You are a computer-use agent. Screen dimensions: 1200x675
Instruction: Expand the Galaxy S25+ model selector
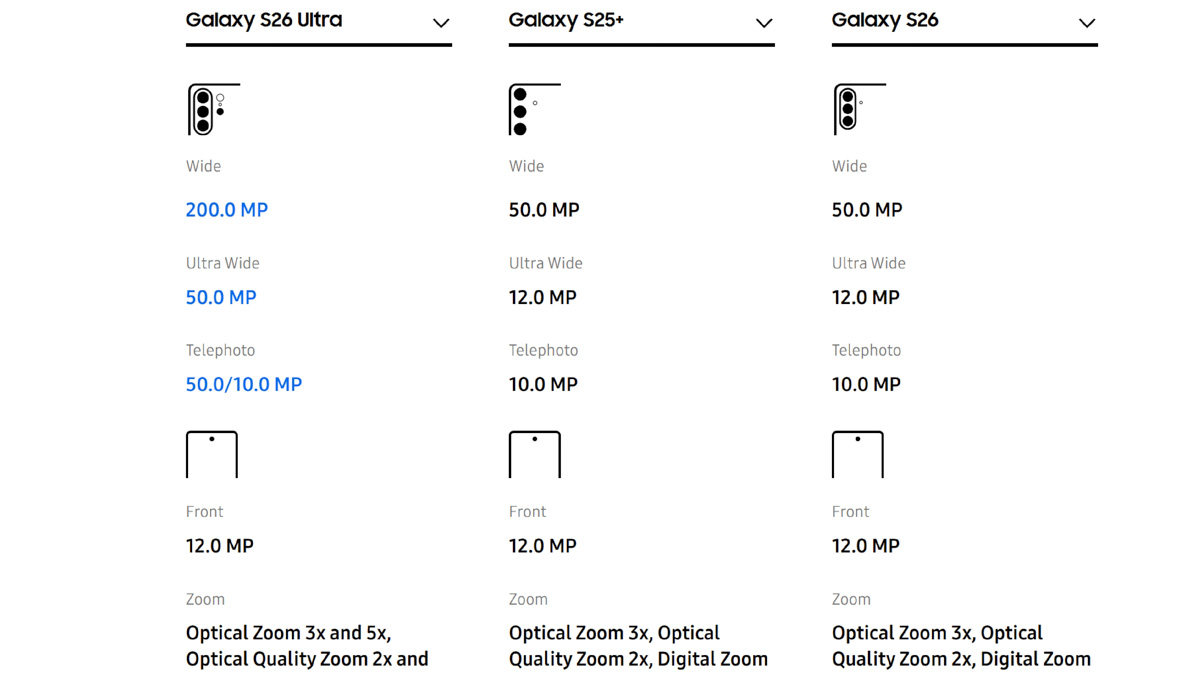pos(764,23)
